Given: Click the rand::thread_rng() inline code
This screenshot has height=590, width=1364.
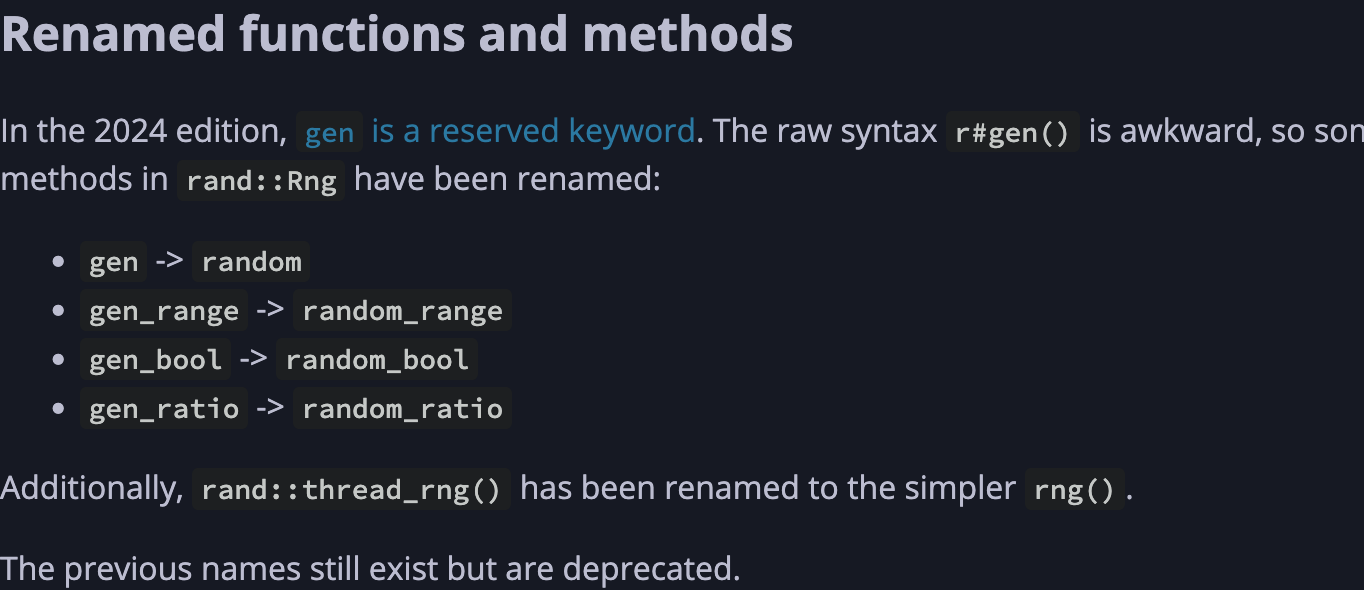Looking at the screenshot, I should tap(350, 490).
